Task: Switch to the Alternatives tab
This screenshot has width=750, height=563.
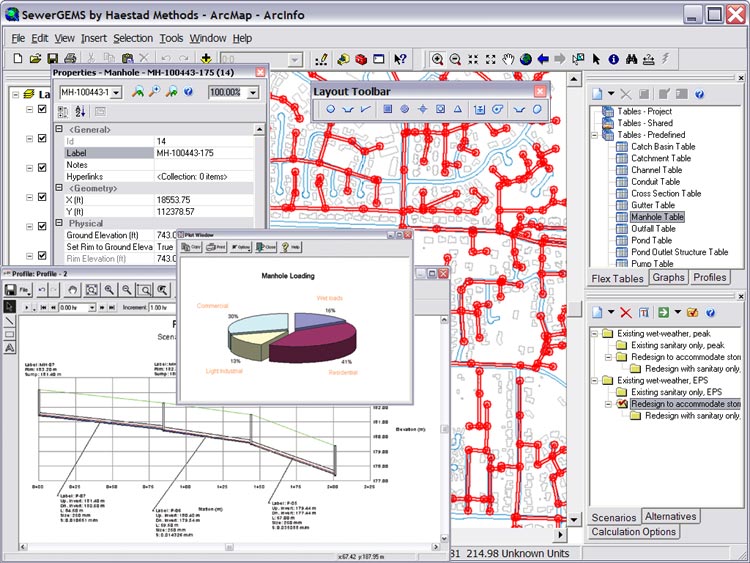Action: (x=670, y=517)
